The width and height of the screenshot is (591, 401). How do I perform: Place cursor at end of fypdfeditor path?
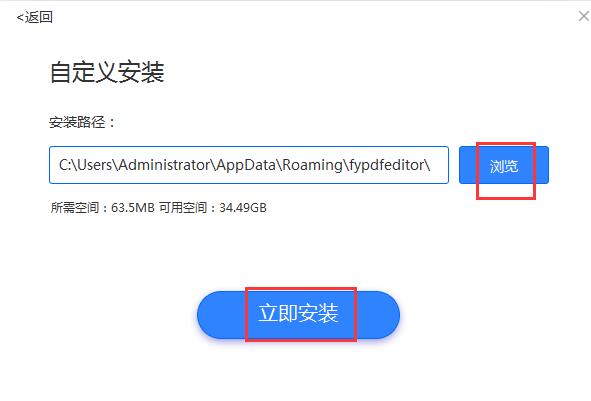coord(431,165)
